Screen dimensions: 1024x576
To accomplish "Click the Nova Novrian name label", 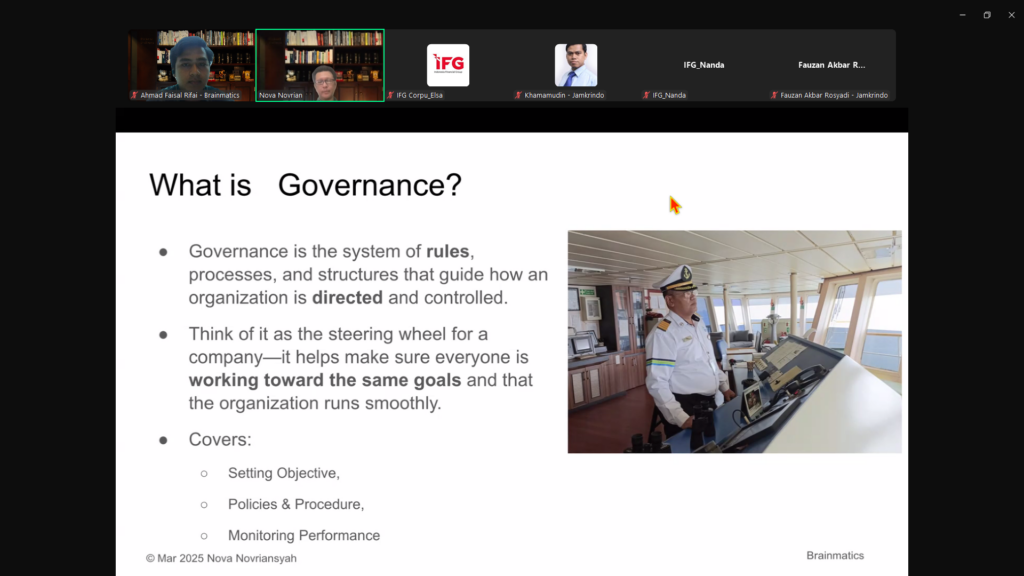I will tap(282, 95).
